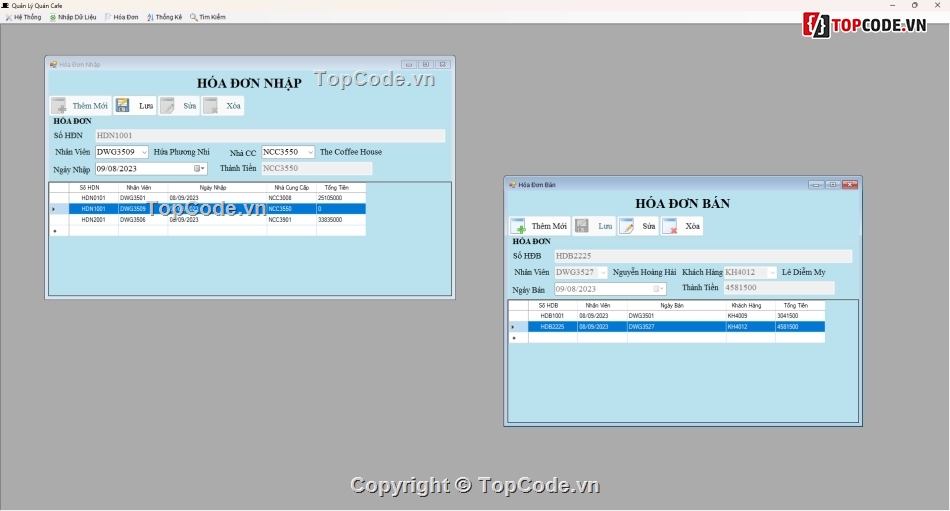The height and width of the screenshot is (511, 950).
Task: Open the Tìm Kiếm menu
Action: [x=208, y=17]
